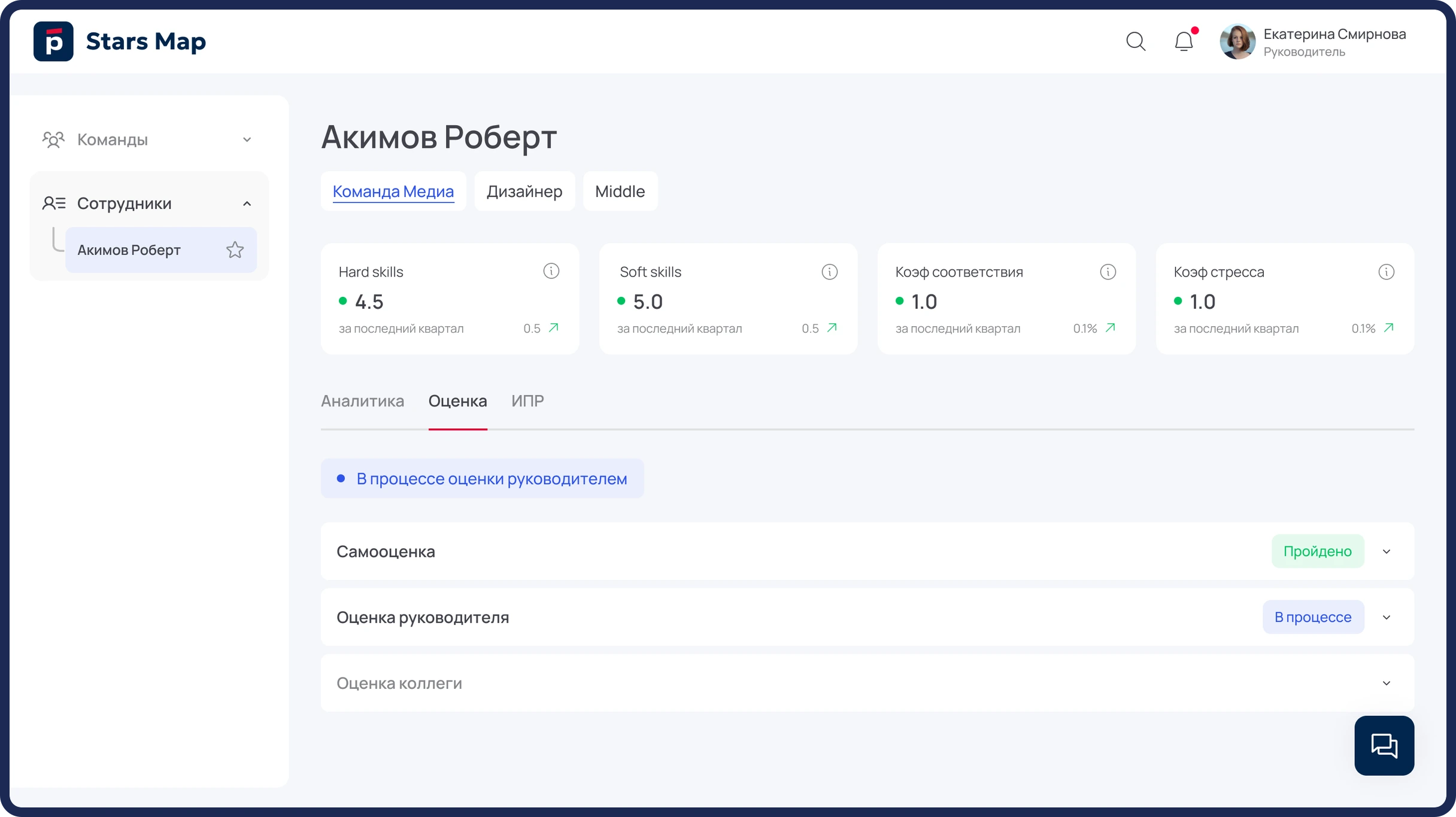Open Soft skills info icon
The image size is (1456, 817).
coord(829,272)
